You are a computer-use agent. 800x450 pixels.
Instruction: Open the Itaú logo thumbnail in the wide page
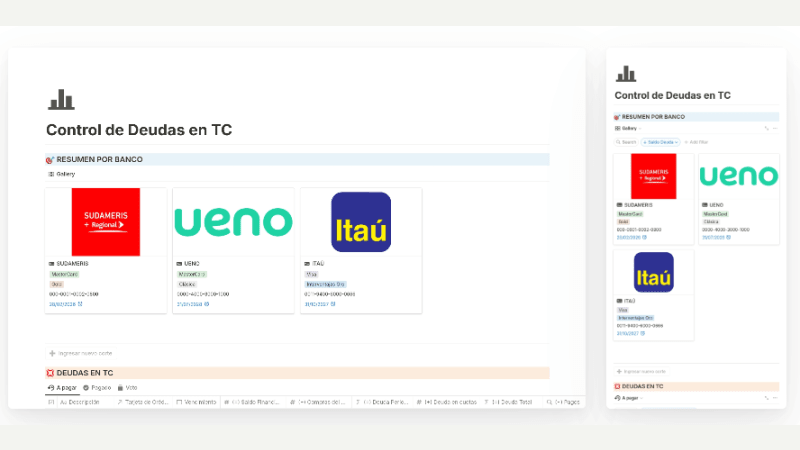coord(361,222)
